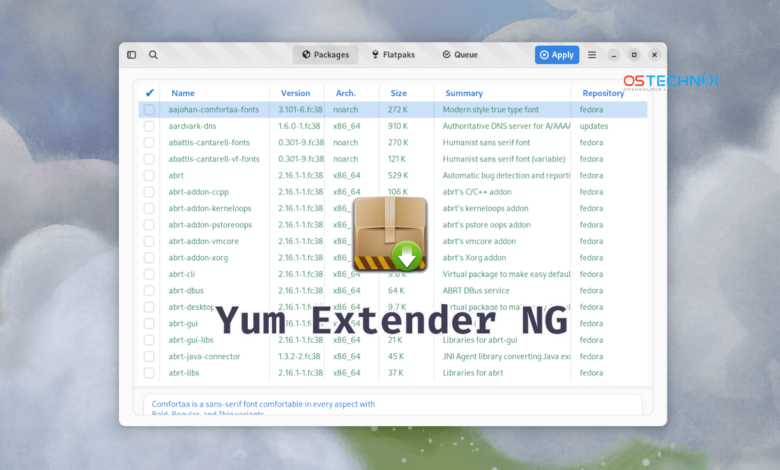Check the abattis-cantarell-fonts package checkbox
Viewport: 780px width, 470px height.
tap(149, 142)
